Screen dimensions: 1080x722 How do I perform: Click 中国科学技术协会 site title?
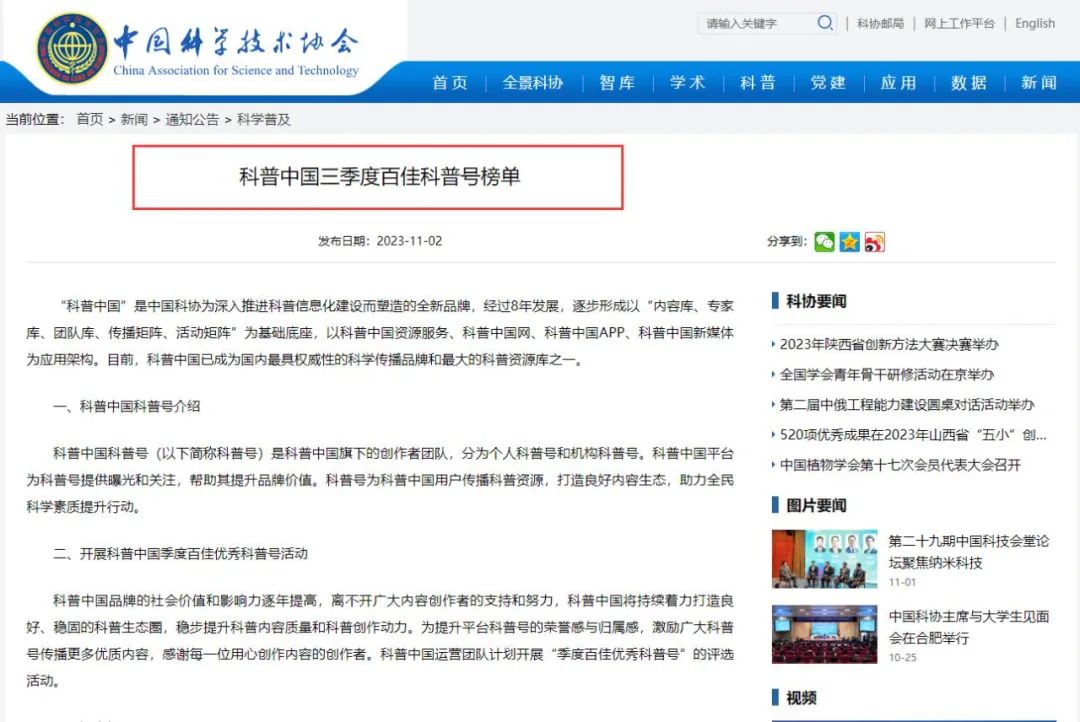(x=236, y=42)
